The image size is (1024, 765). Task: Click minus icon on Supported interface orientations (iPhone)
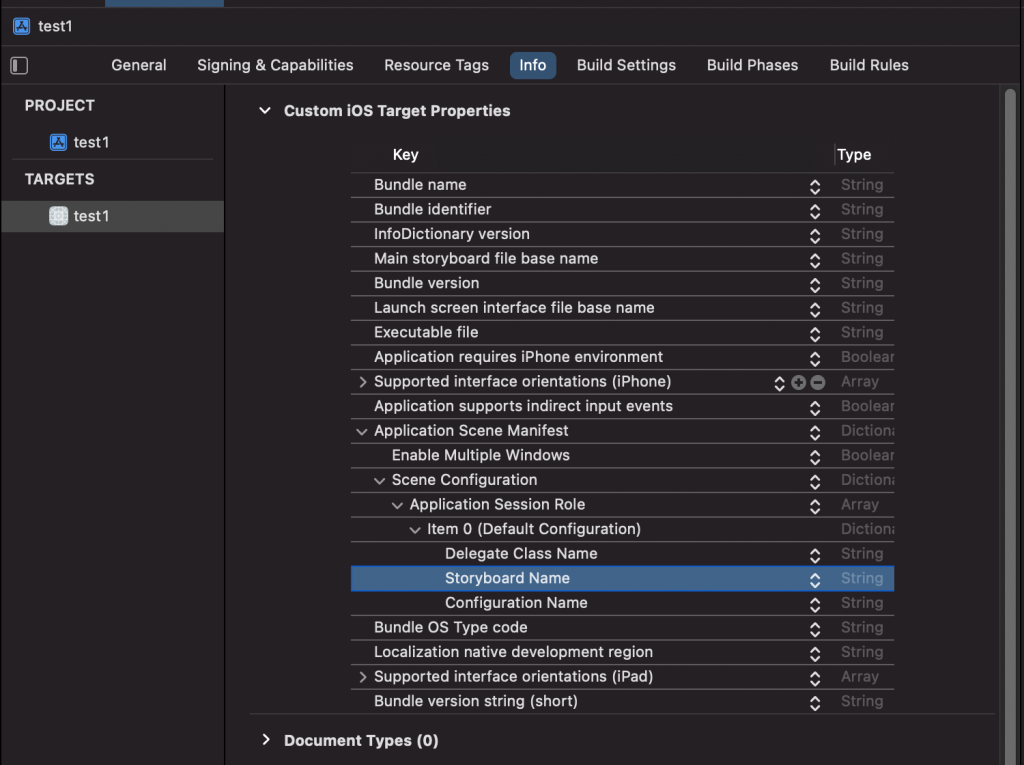[x=817, y=382]
